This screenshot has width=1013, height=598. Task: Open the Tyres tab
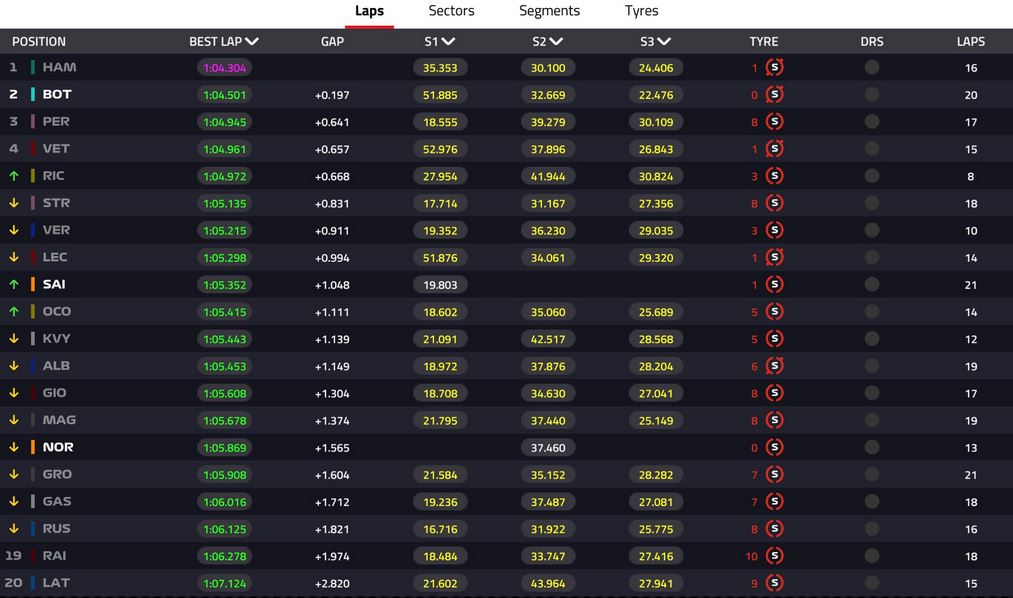pos(641,11)
